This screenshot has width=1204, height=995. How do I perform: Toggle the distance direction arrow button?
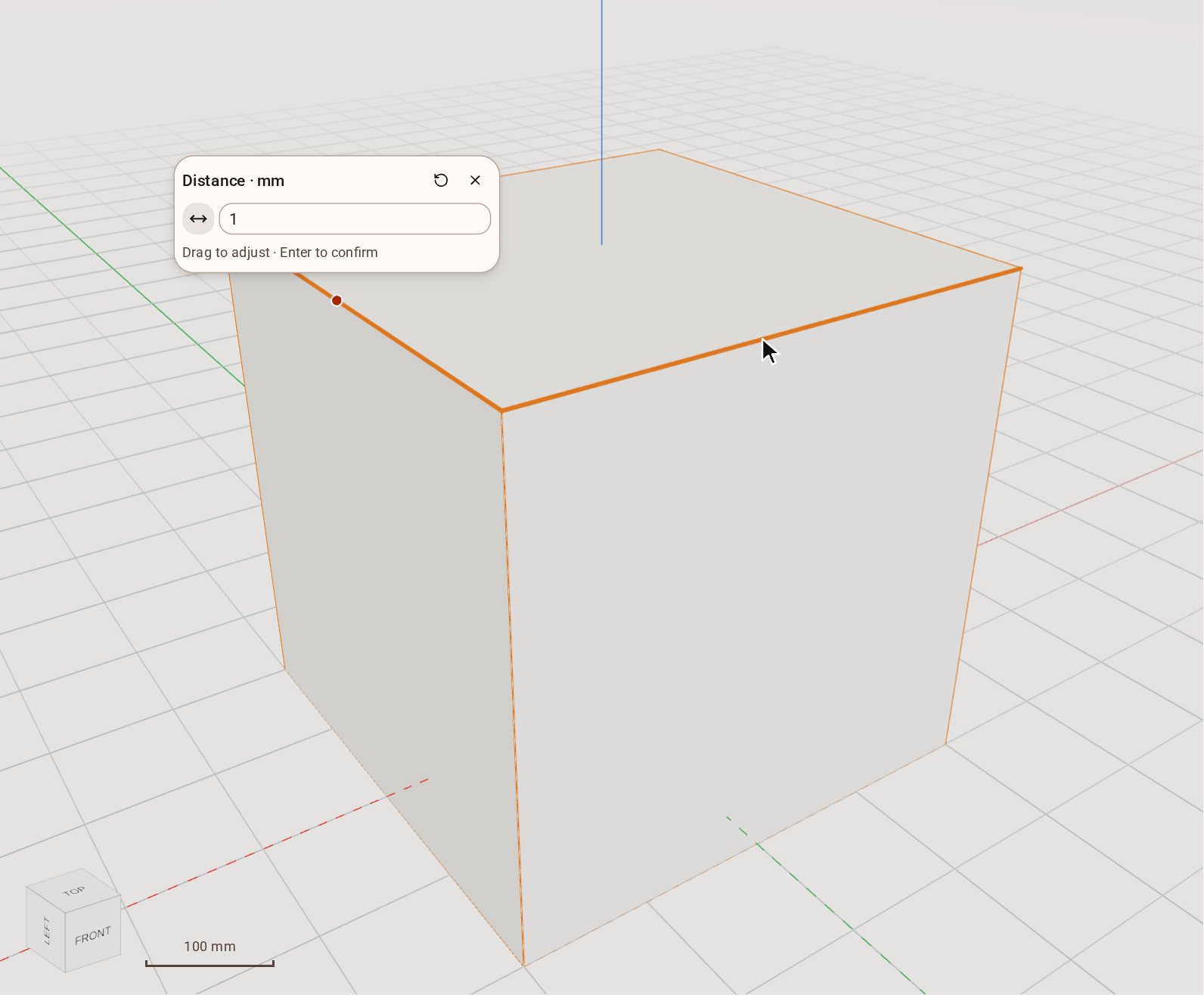tap(198, 219)
